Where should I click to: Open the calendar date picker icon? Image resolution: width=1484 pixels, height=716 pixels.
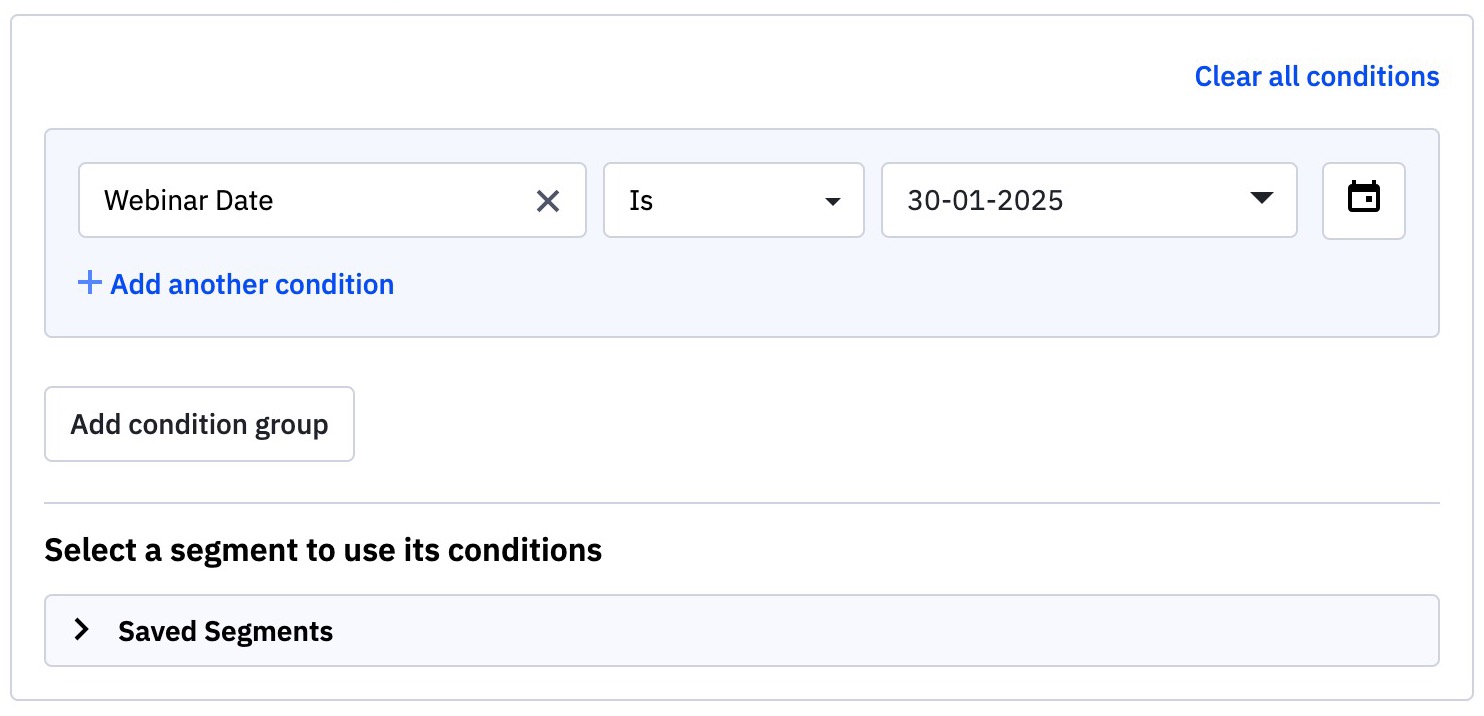coord(1363,198)
